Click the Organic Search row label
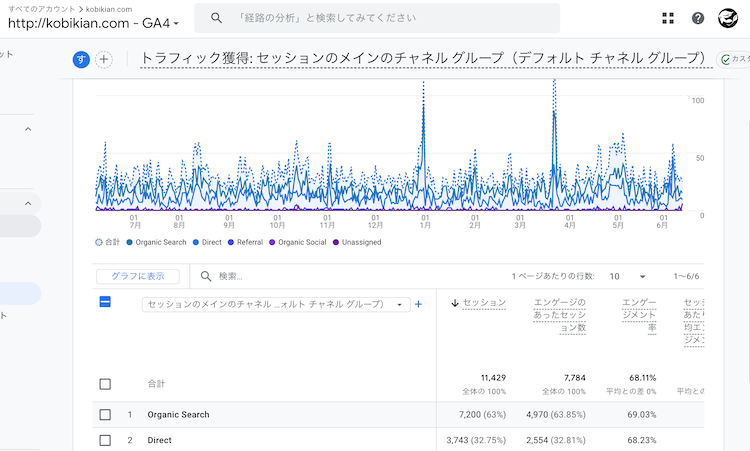Screen dimensions: 750x451 click(178, 415)
